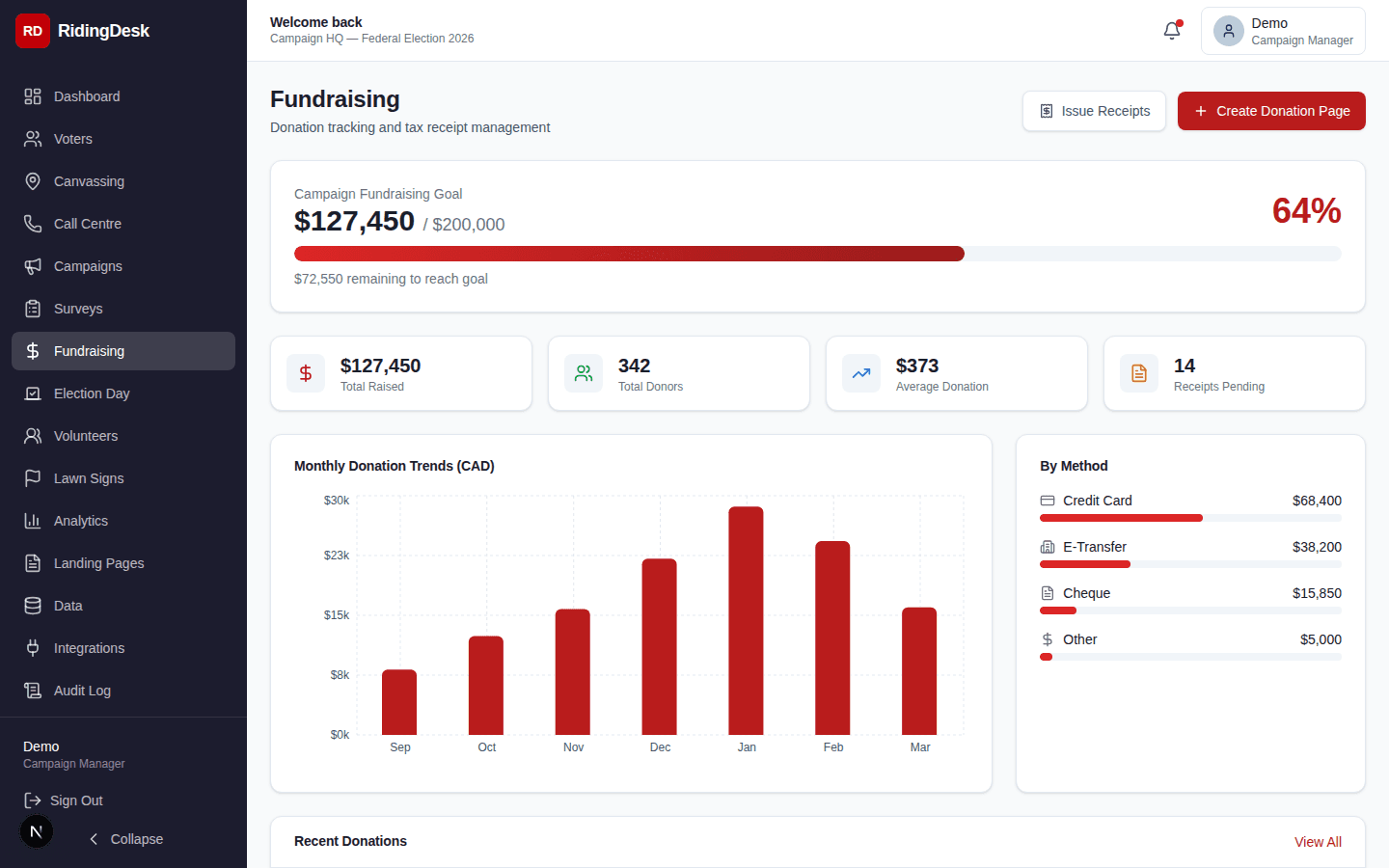Screen dimensions: 1389x868
Task: Select the Canvassing map-pin icon
Action: coord(32,180)
